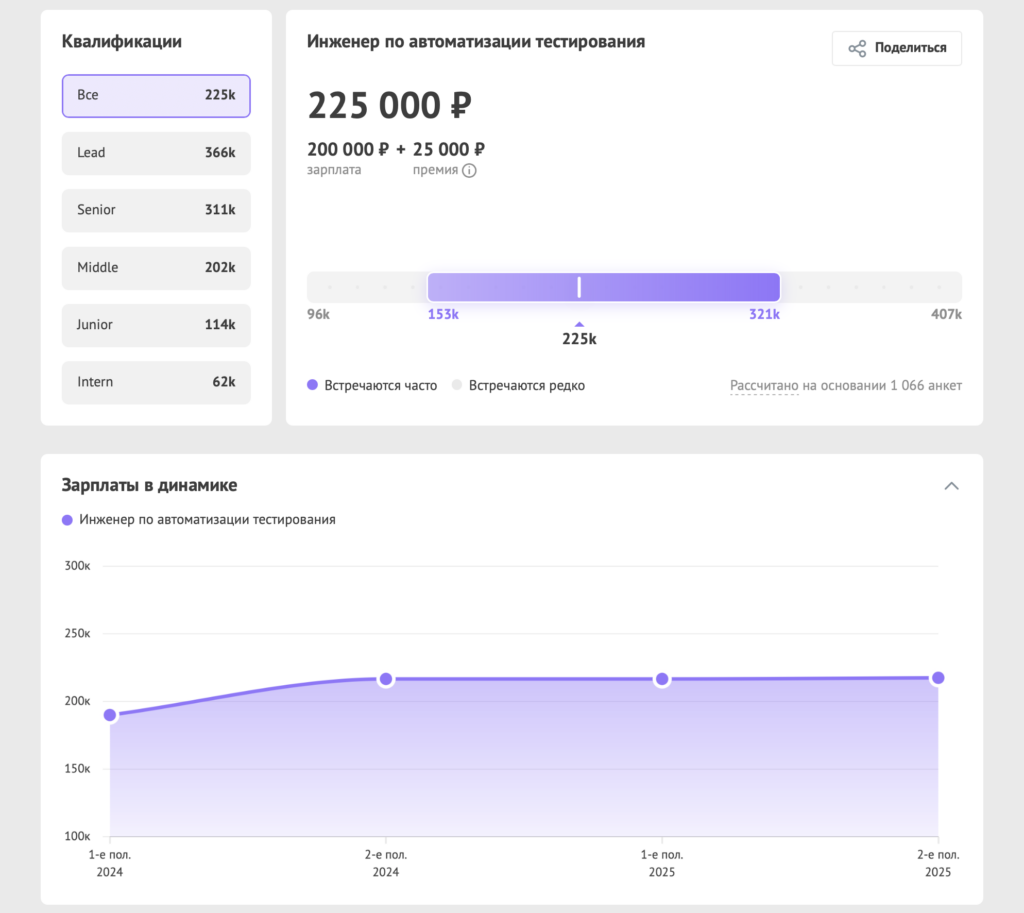Image resolution: width=1024 pixels, height=913 pixels.
Task: Click the chart point for 1-е пол. 2025
Action: [662, 680]
